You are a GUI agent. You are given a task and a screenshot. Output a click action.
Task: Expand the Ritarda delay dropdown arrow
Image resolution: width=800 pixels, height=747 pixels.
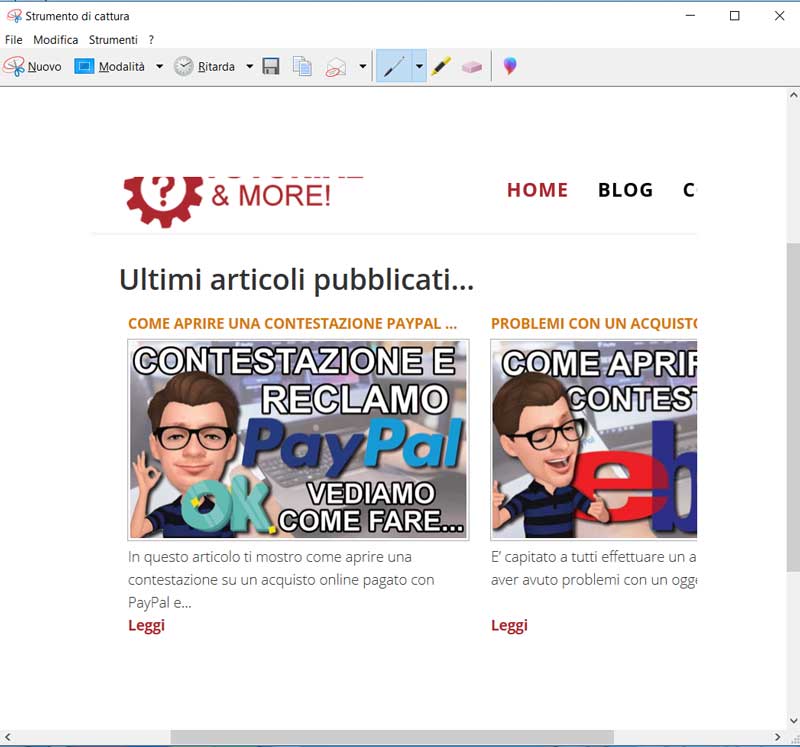pos(249,66)
